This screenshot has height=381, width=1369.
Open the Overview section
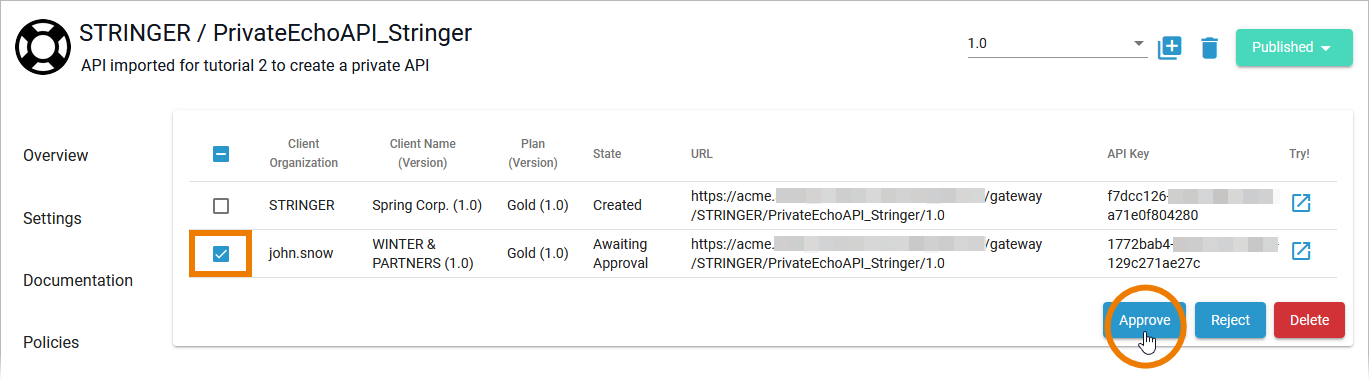(x=56, y=156)
